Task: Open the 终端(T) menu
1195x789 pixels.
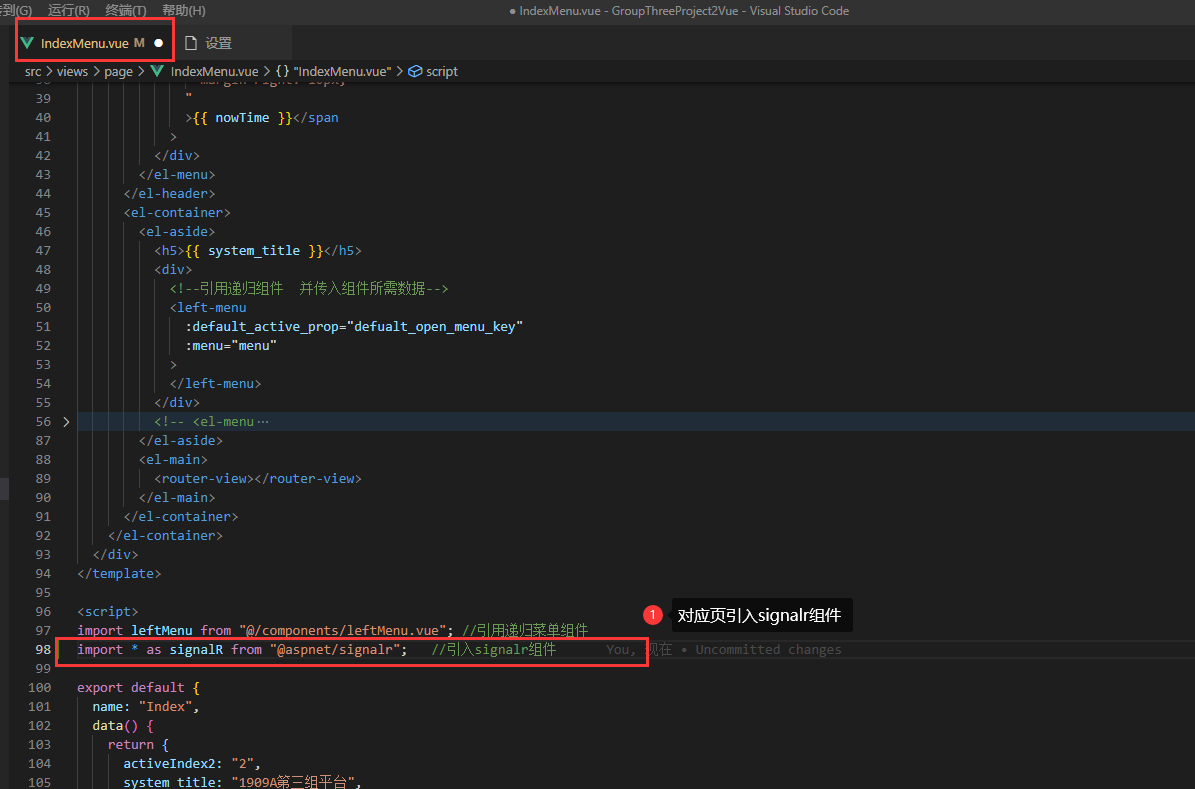Action: click(x=125, y=10)
